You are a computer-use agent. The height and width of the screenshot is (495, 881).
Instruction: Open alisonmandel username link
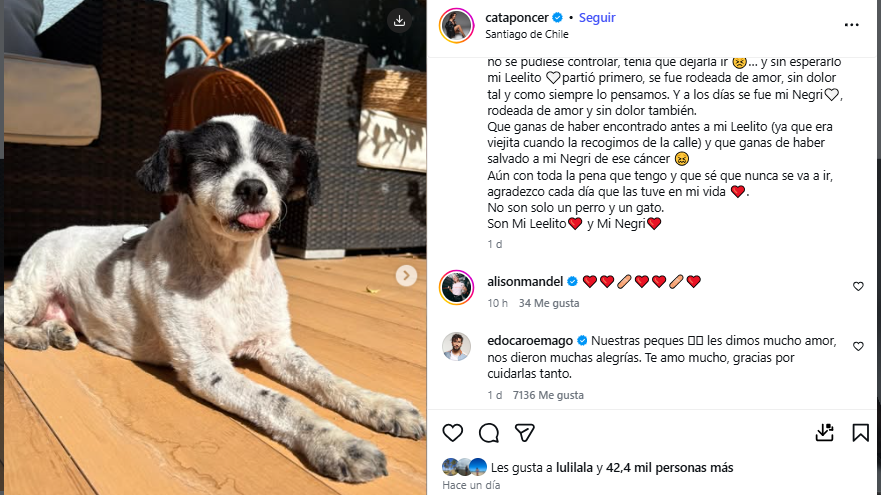(525, 281)
